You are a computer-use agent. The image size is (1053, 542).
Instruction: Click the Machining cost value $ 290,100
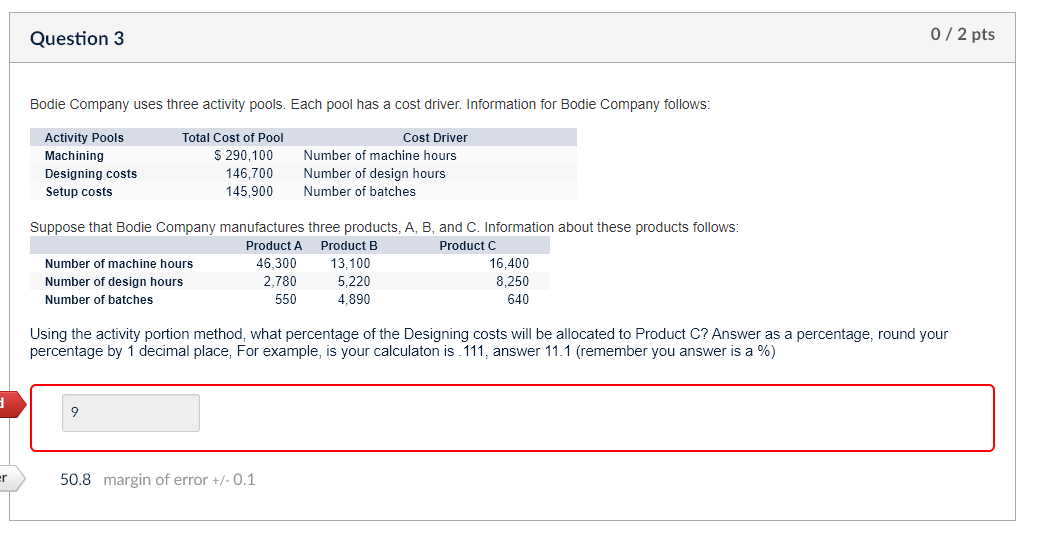click(244, 156)
